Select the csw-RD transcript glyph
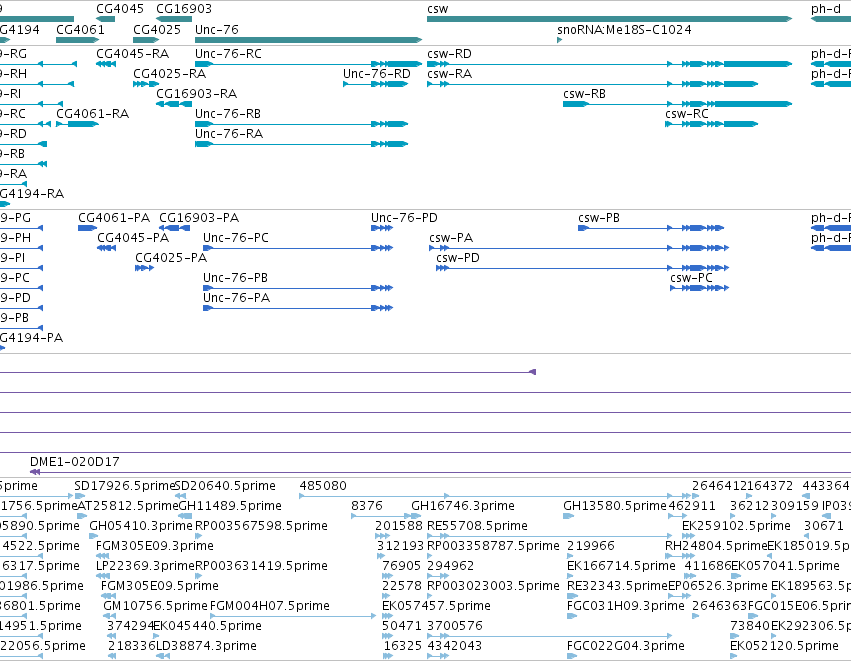 [609, 64]
